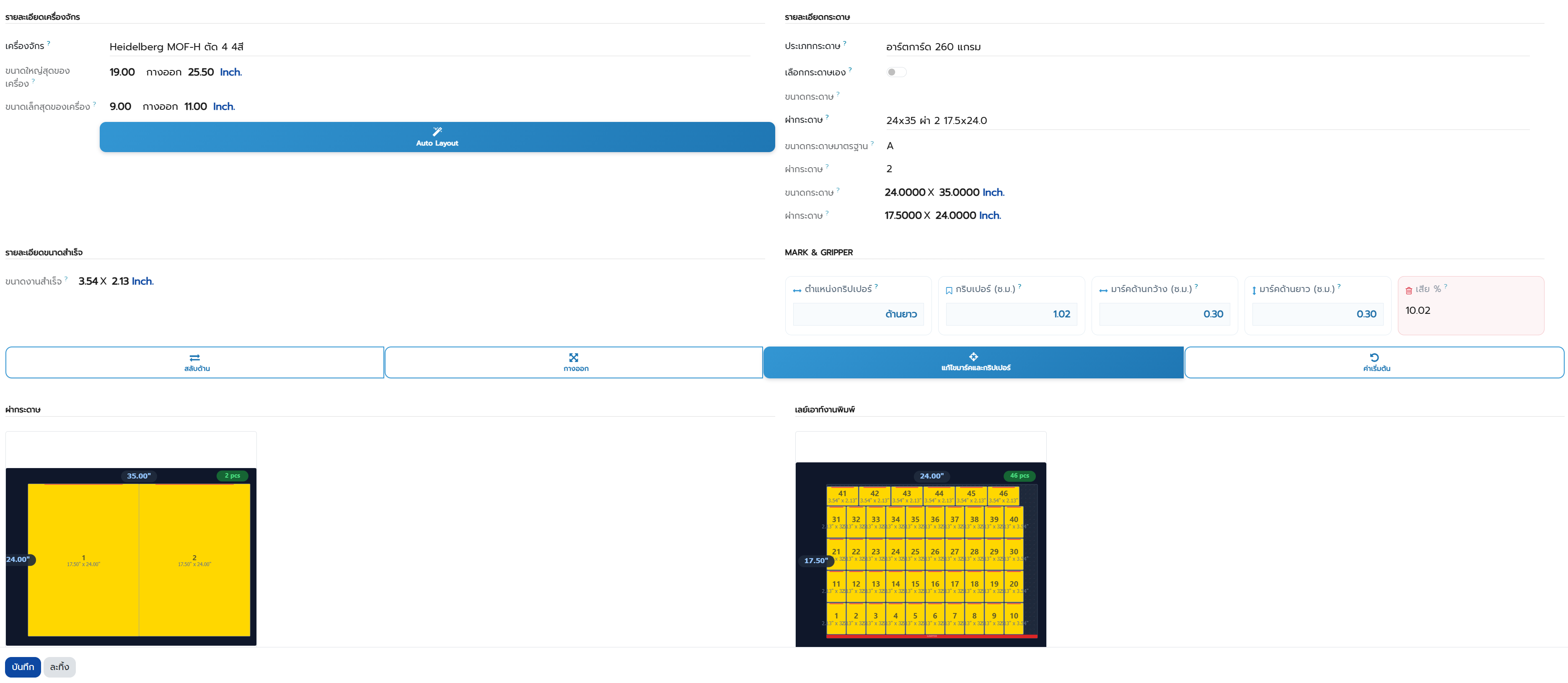Click the กริปเปอร์ (ซ.ม.) value field 1.02
Viewport: 1568px width, 683px height.
point(1011,314)
